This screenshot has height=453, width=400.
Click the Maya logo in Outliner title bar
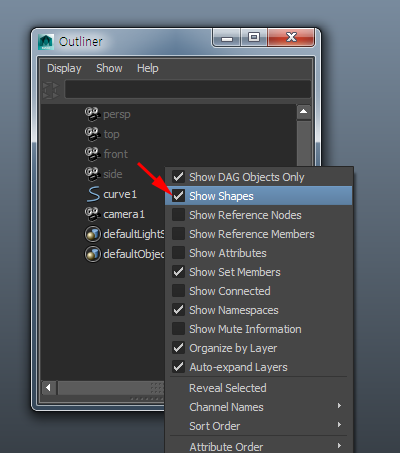pos(46,42)
